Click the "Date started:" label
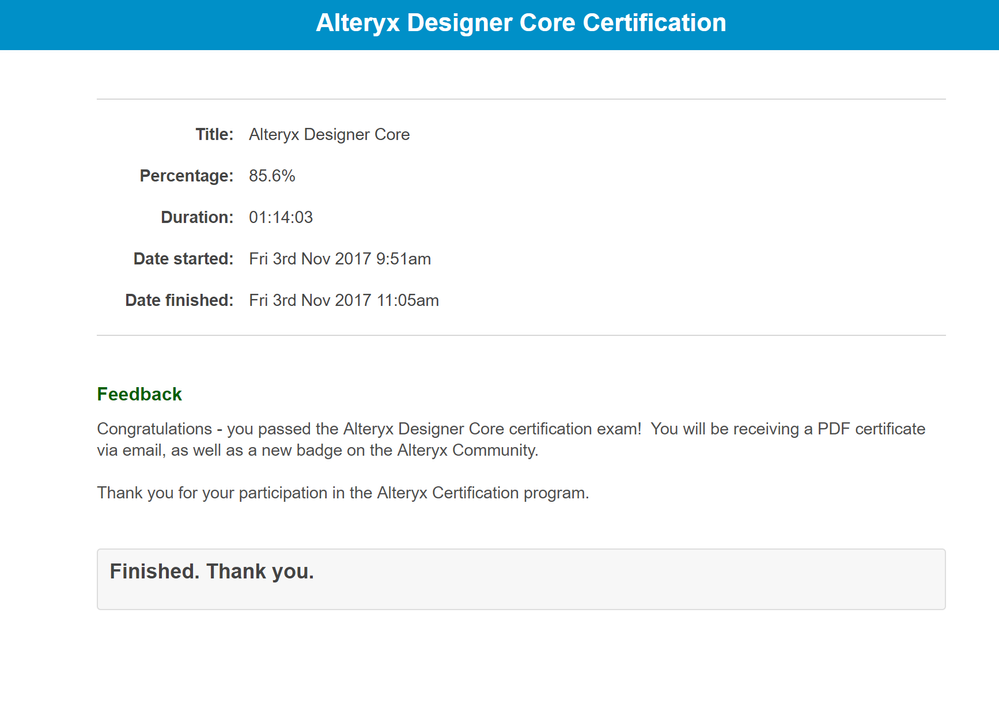This screenshot has width=999, height=715. click(183, 259)
